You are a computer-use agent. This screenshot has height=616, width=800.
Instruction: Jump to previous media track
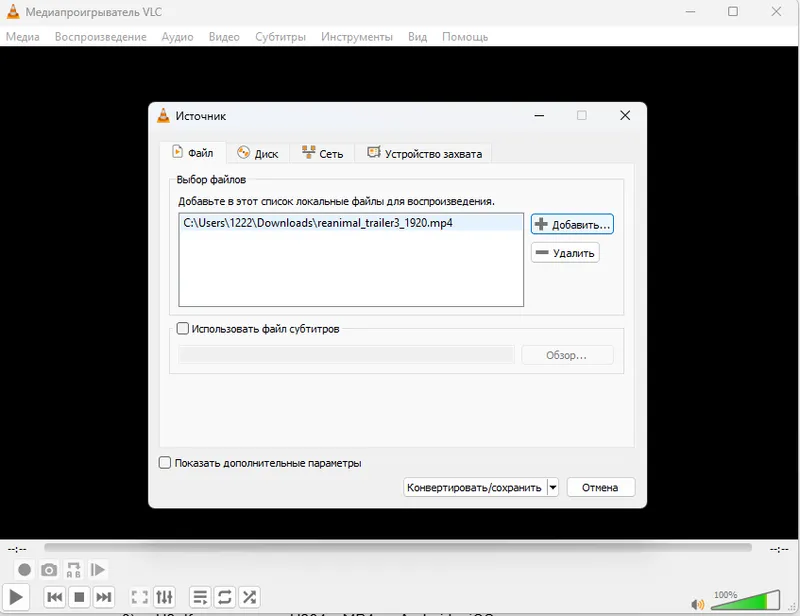pos(55,597)
